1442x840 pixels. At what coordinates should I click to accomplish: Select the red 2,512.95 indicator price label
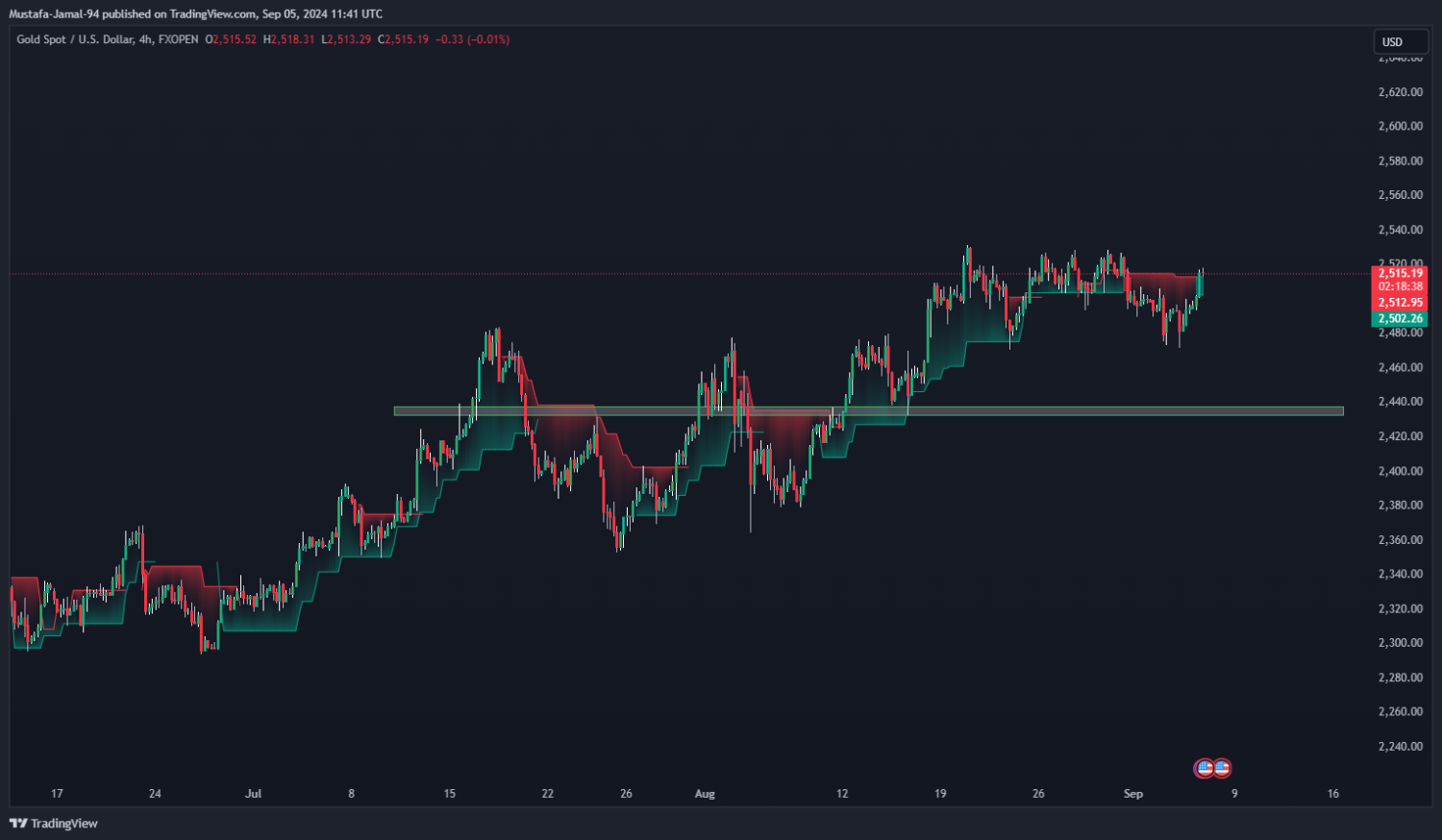pos(1400,303)
